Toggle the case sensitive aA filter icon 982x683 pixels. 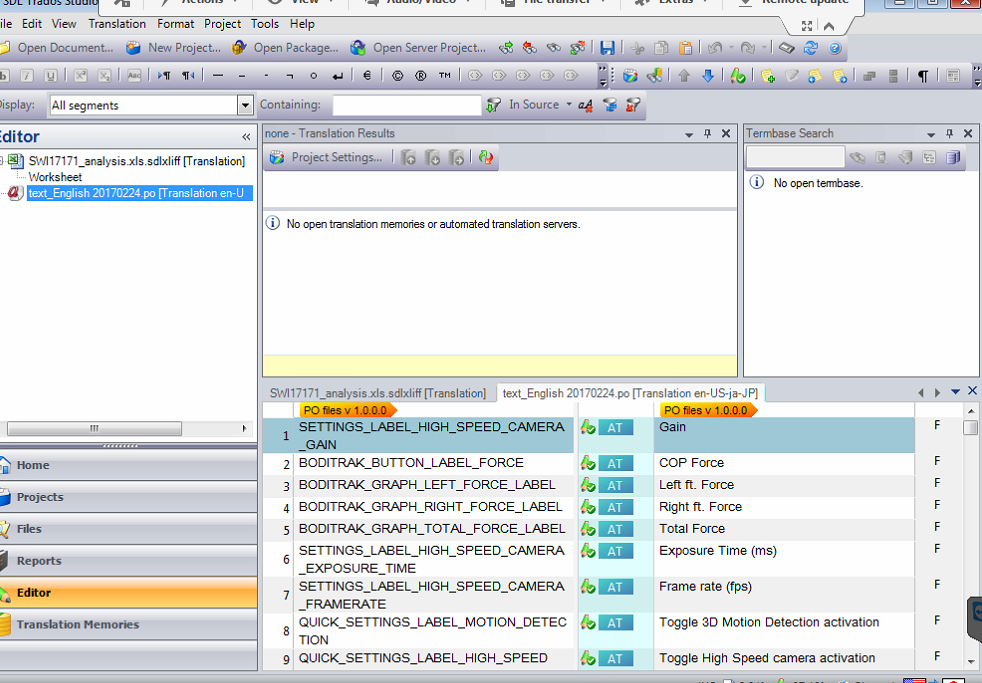(x=586, y=105)
